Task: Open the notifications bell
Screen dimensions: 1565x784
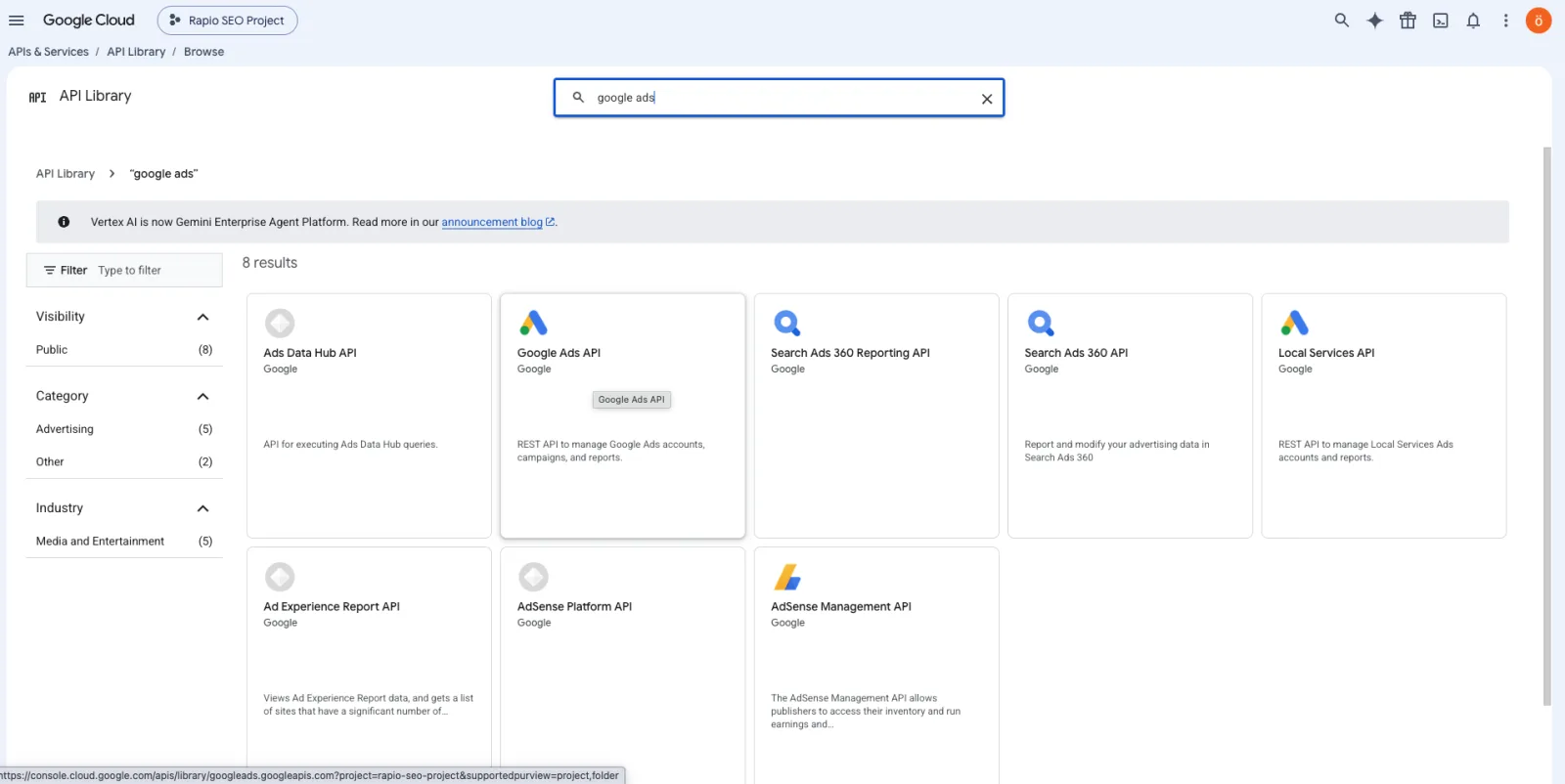Action: click(x=1473, y=21)
